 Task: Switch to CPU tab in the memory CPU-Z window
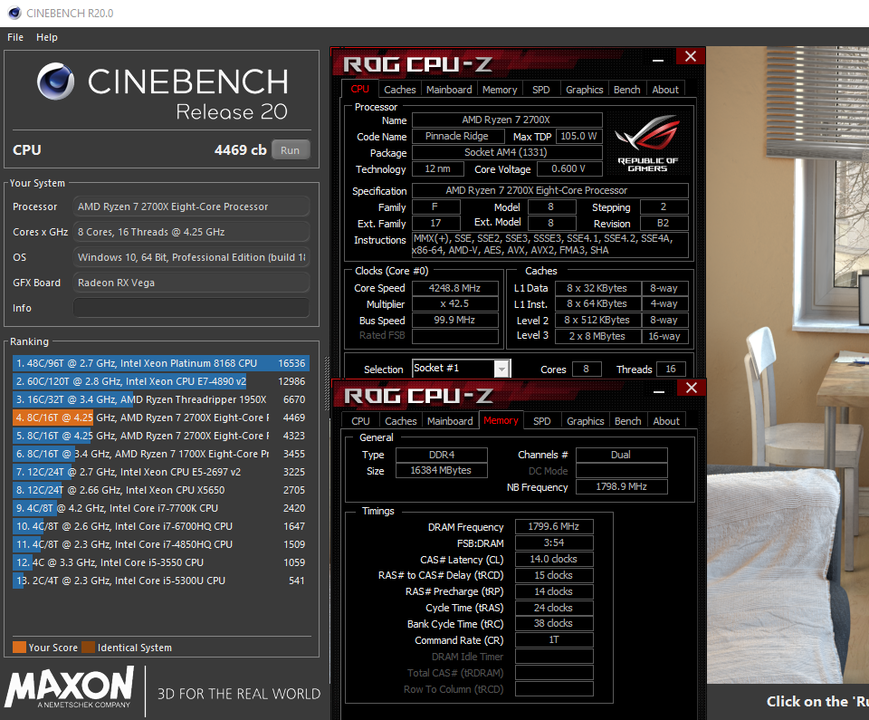coord(360,421)
